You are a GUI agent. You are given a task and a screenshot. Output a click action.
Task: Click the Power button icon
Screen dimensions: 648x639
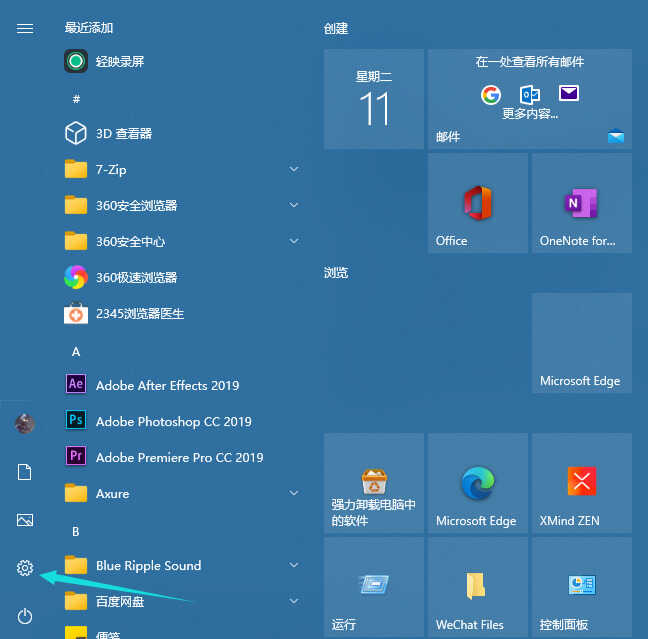click(25, 616)
